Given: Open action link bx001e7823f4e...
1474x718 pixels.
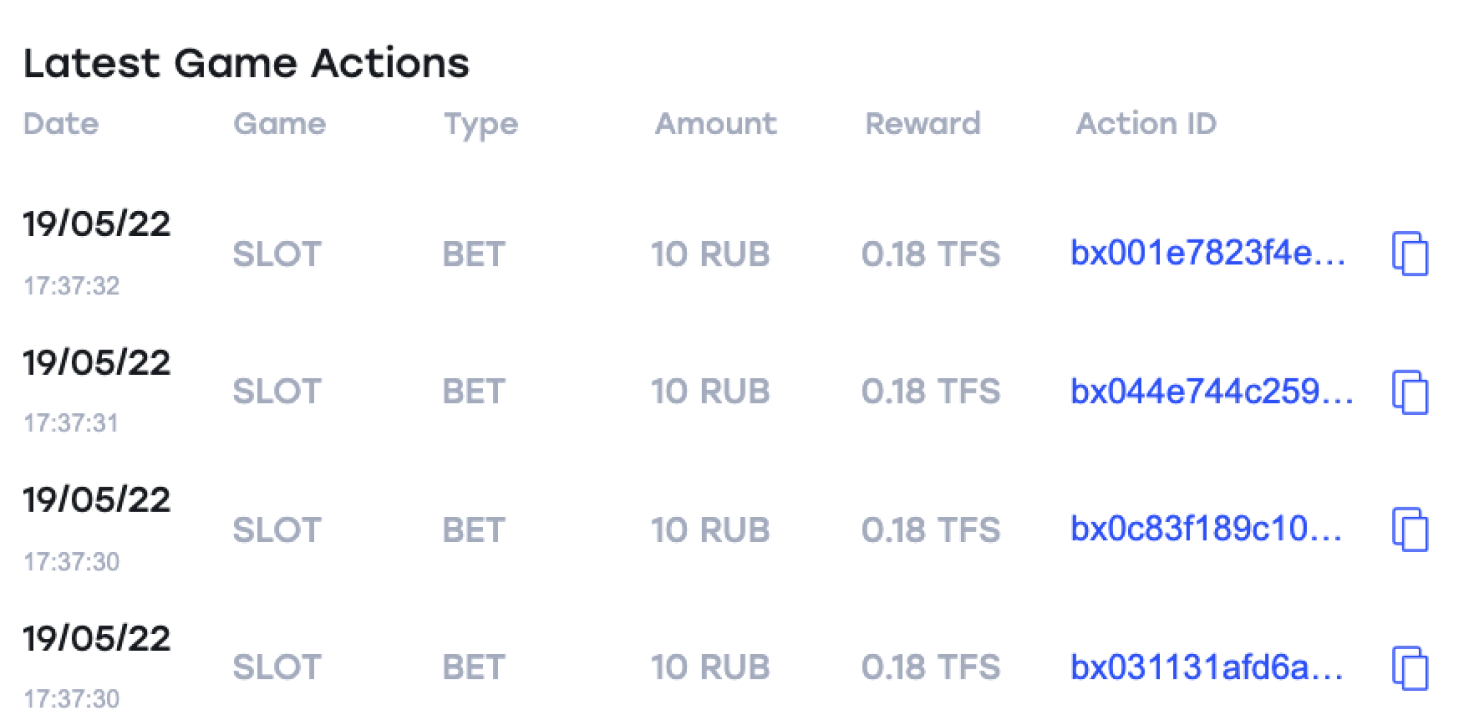Looking at the screenshot, I should pyautogui.click(x=1208, y=254).
